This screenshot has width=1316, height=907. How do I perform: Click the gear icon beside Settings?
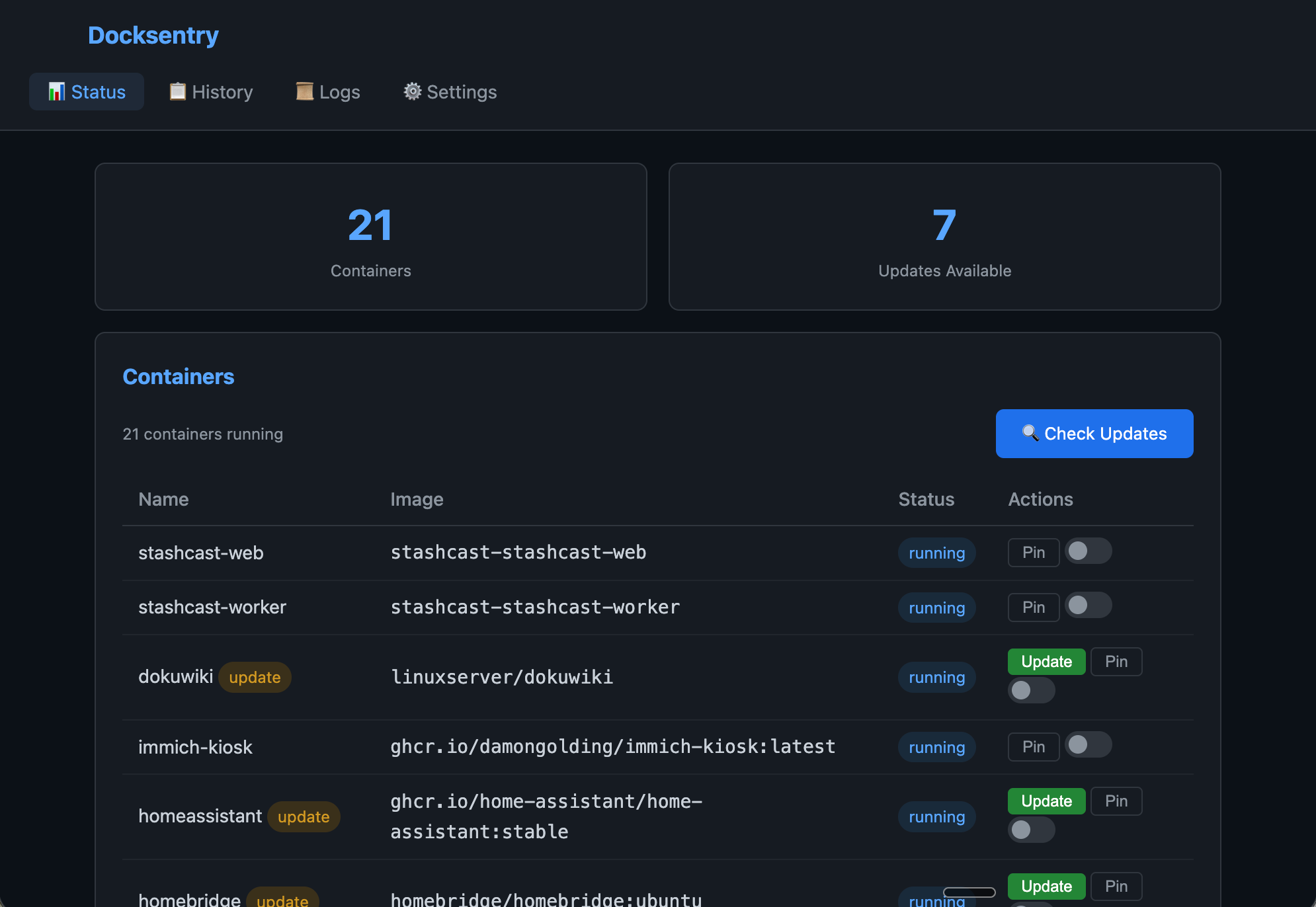(x=413, y=91)
